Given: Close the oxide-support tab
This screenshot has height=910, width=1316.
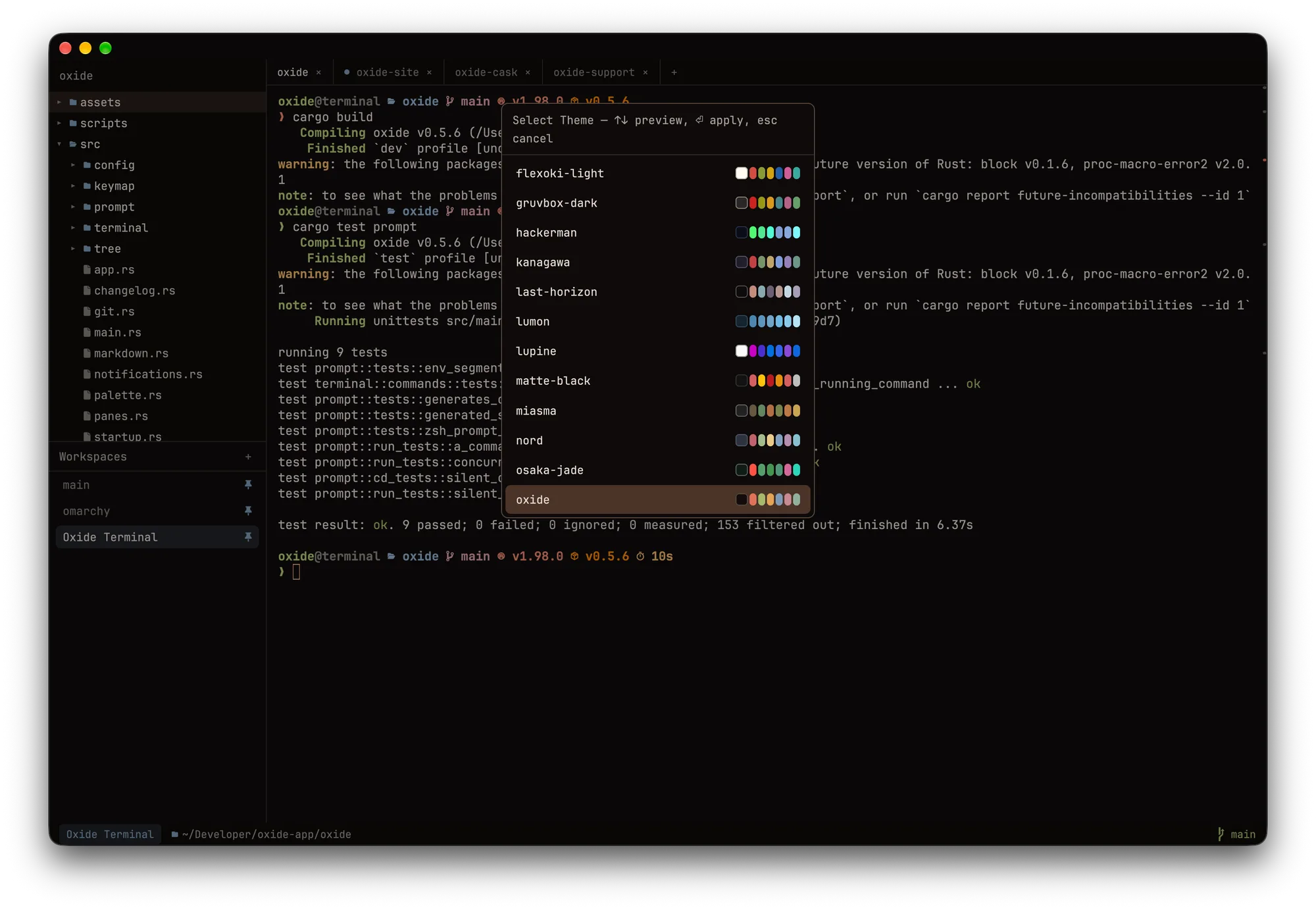Looking at the screenshot, I should pyautogui.click(x=645, y=72).
